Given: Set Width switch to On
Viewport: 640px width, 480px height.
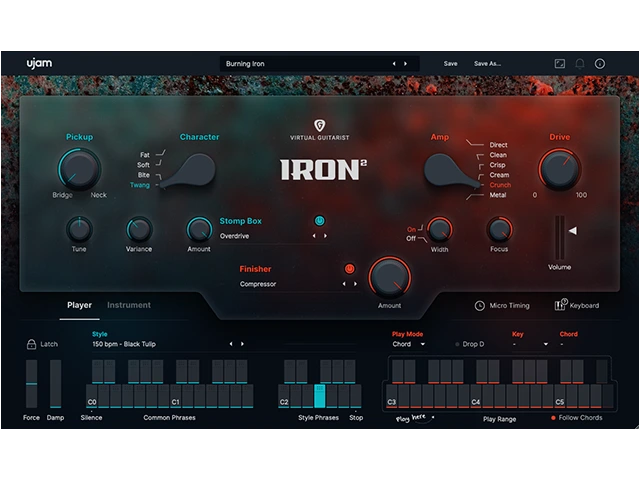Looking at the screenshot, I should point(411,229).
